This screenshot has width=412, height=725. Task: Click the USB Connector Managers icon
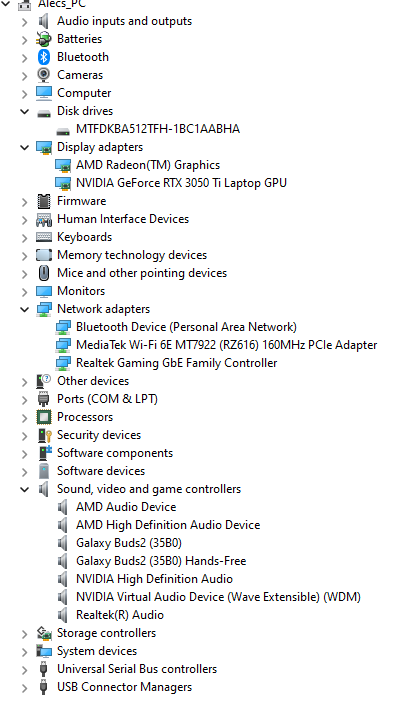click(43, 688)
